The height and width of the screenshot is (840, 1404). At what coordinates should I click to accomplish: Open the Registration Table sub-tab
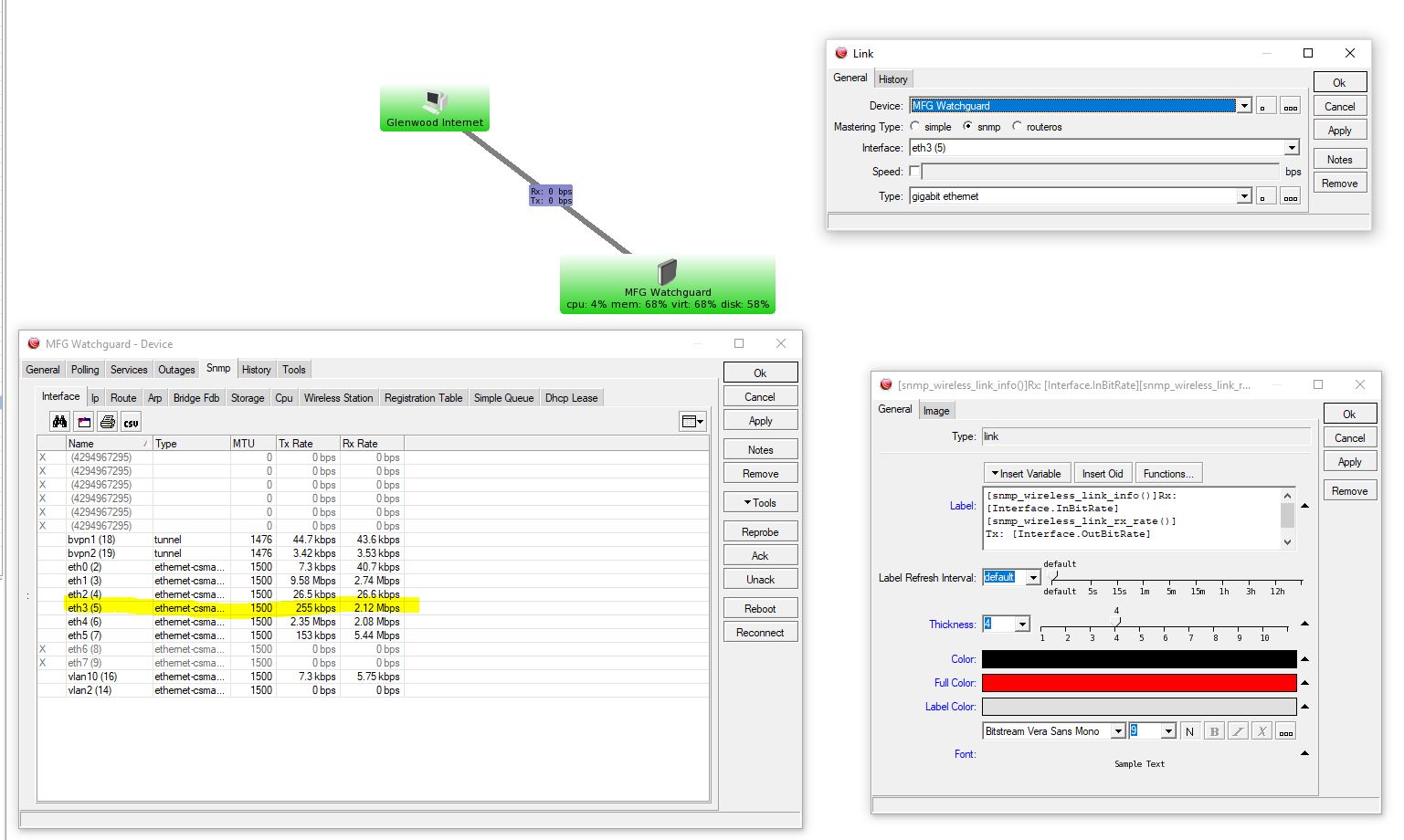[423, 398]
